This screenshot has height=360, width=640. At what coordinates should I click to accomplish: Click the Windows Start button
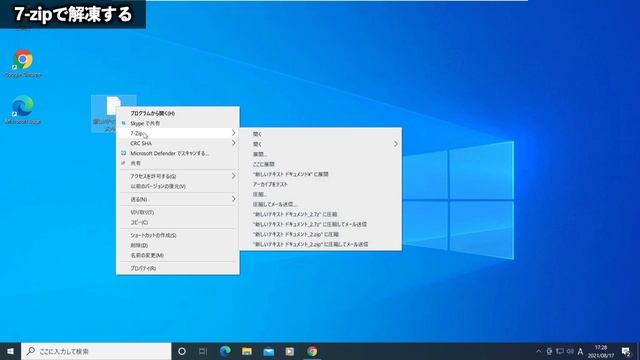pyautogui.click(x=10, y=351)
